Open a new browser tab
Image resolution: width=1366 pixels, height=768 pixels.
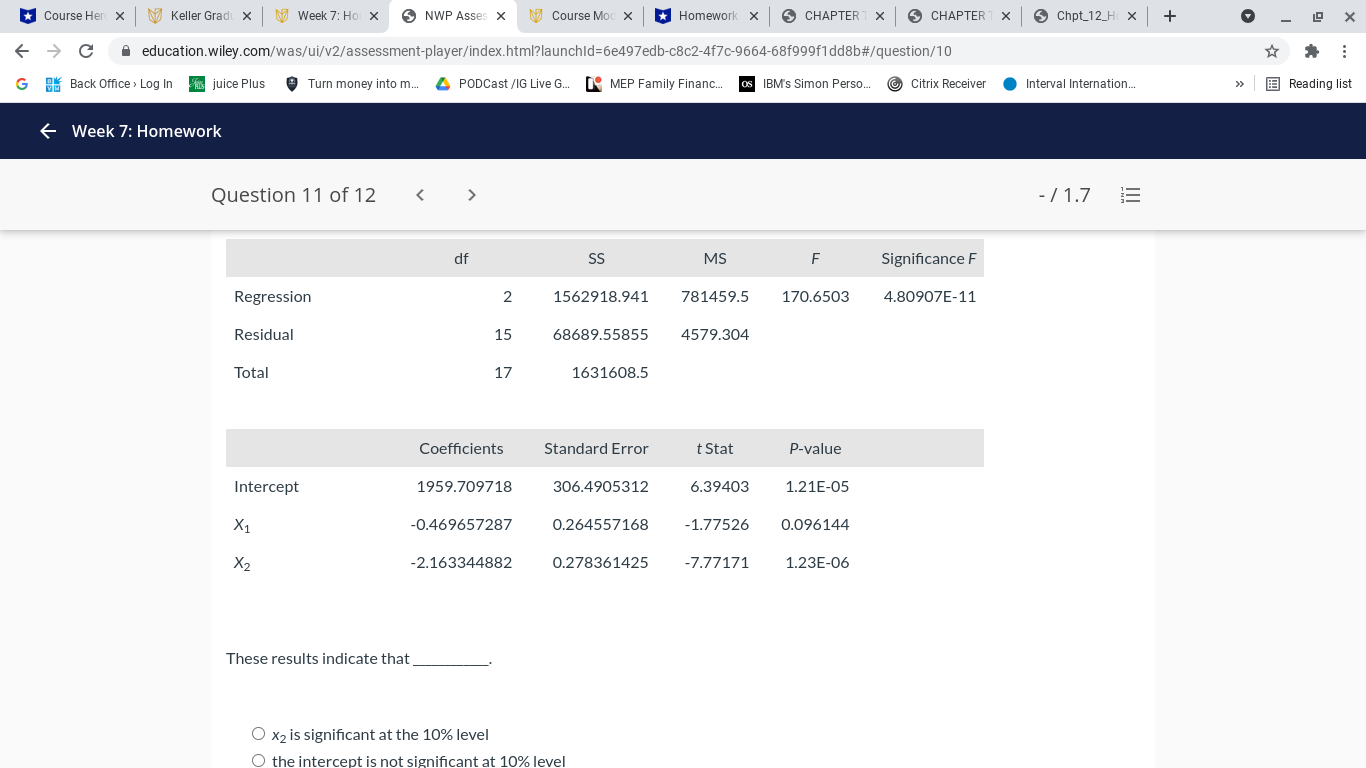(1170, 16)
